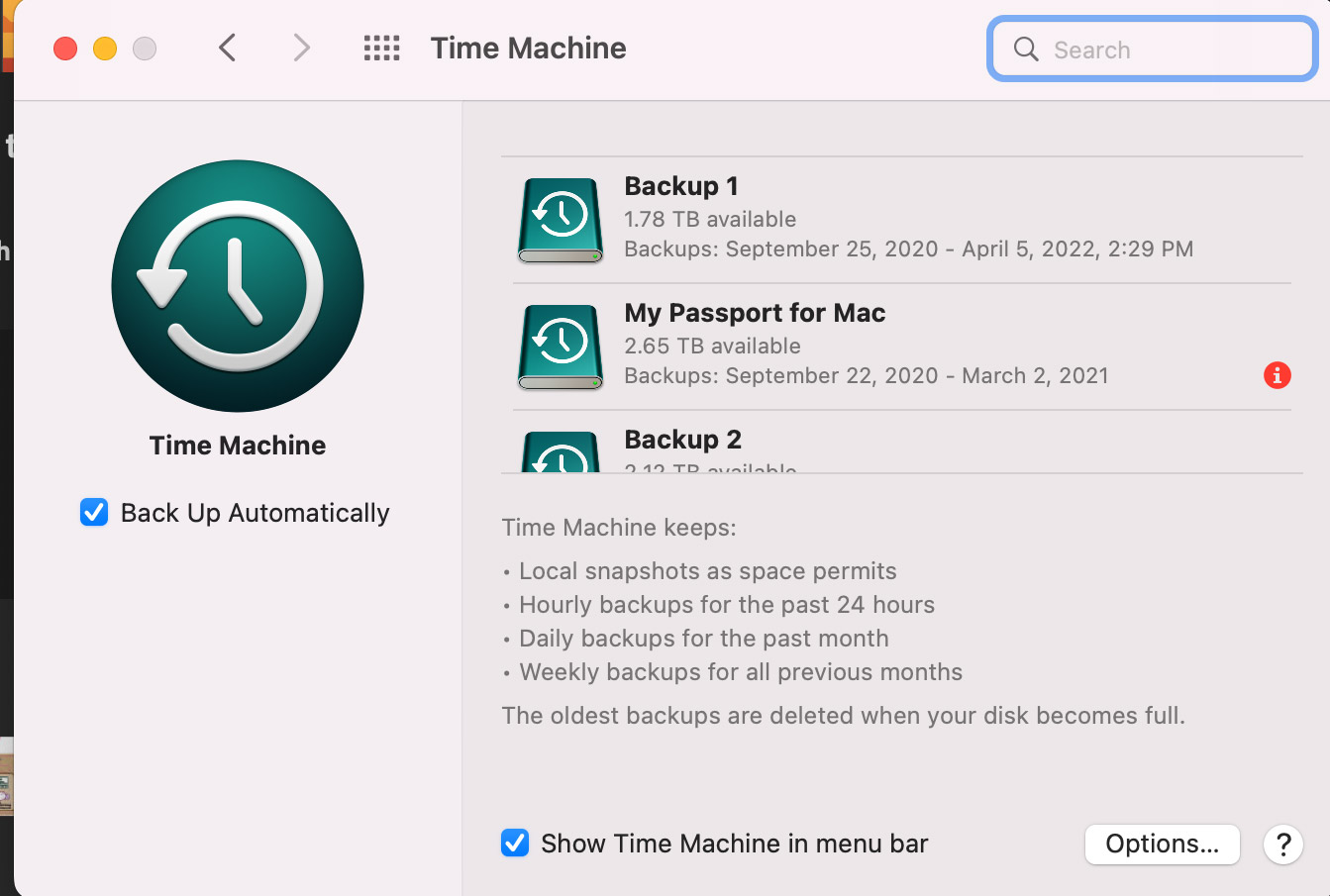Viewport: 1330px width, 896px height.
Task: Close the window with red button
Action: [65, 49]
